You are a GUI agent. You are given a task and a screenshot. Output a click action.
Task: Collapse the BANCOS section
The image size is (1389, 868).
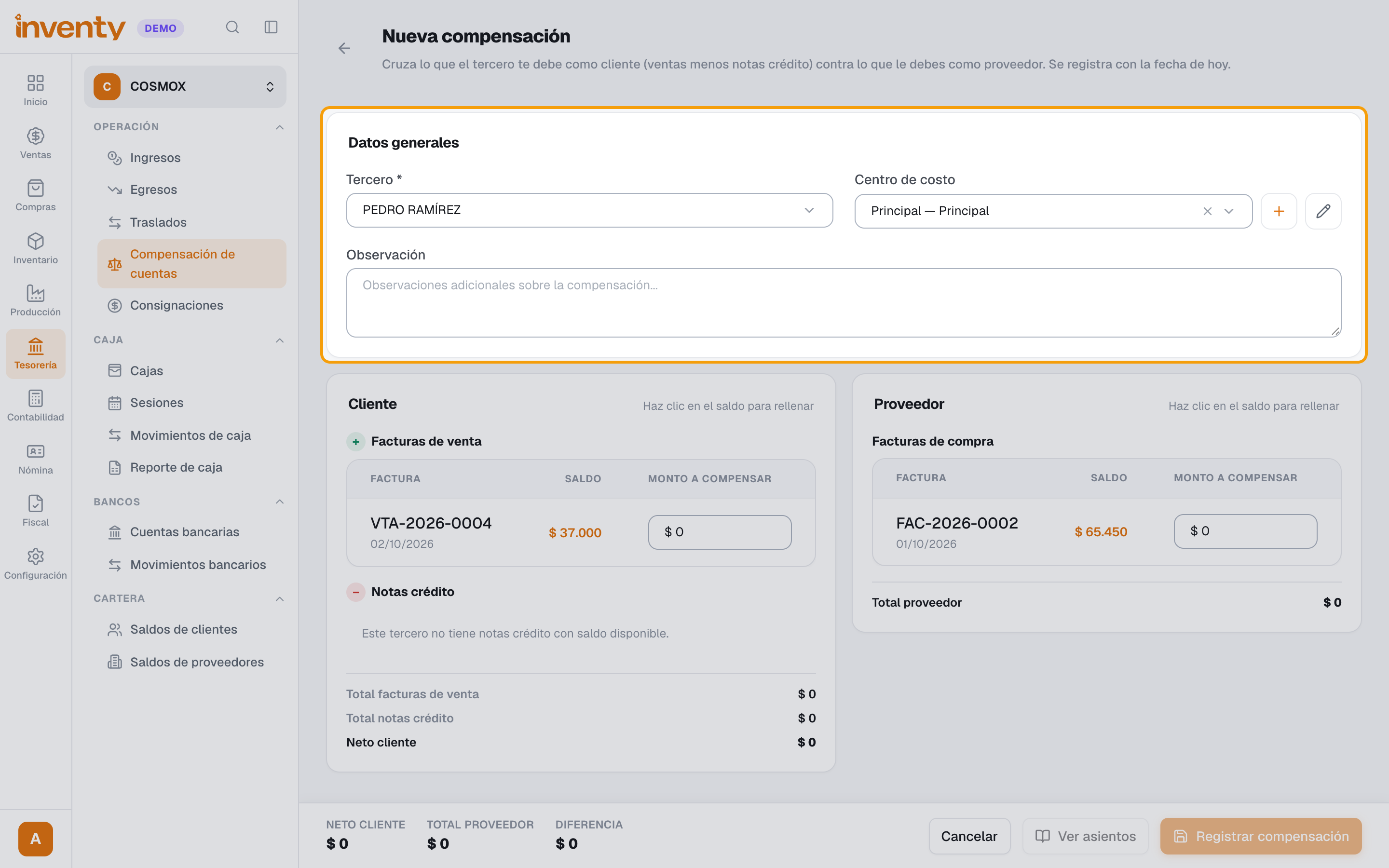coord(280,502)
